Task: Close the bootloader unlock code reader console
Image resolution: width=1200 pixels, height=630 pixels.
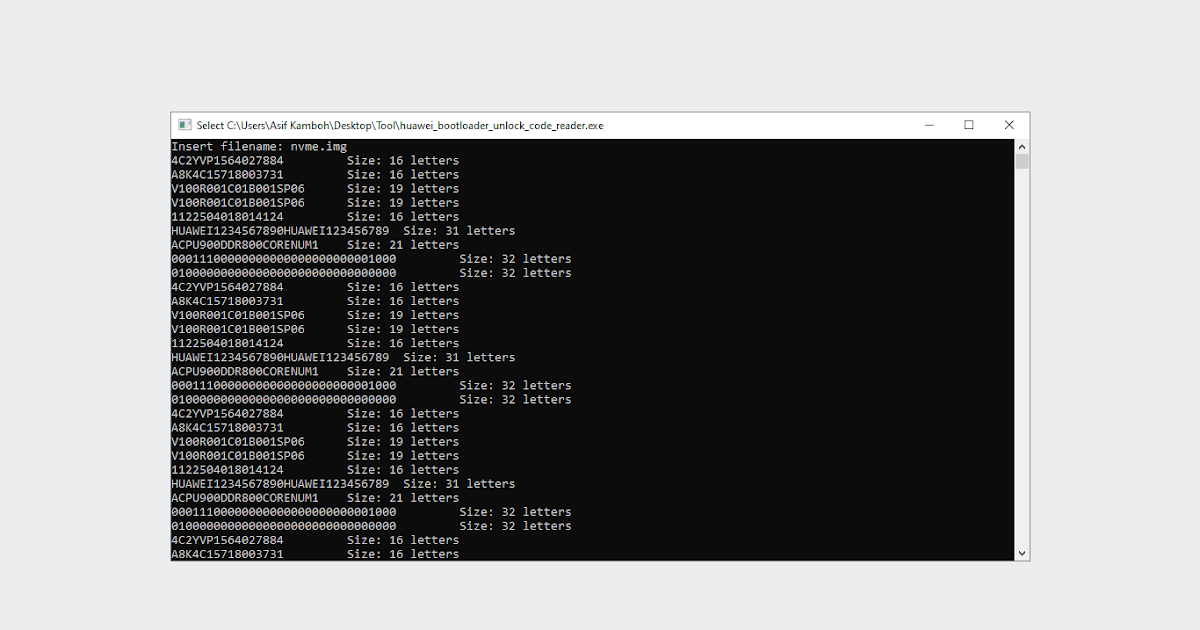Action: 1009,125
